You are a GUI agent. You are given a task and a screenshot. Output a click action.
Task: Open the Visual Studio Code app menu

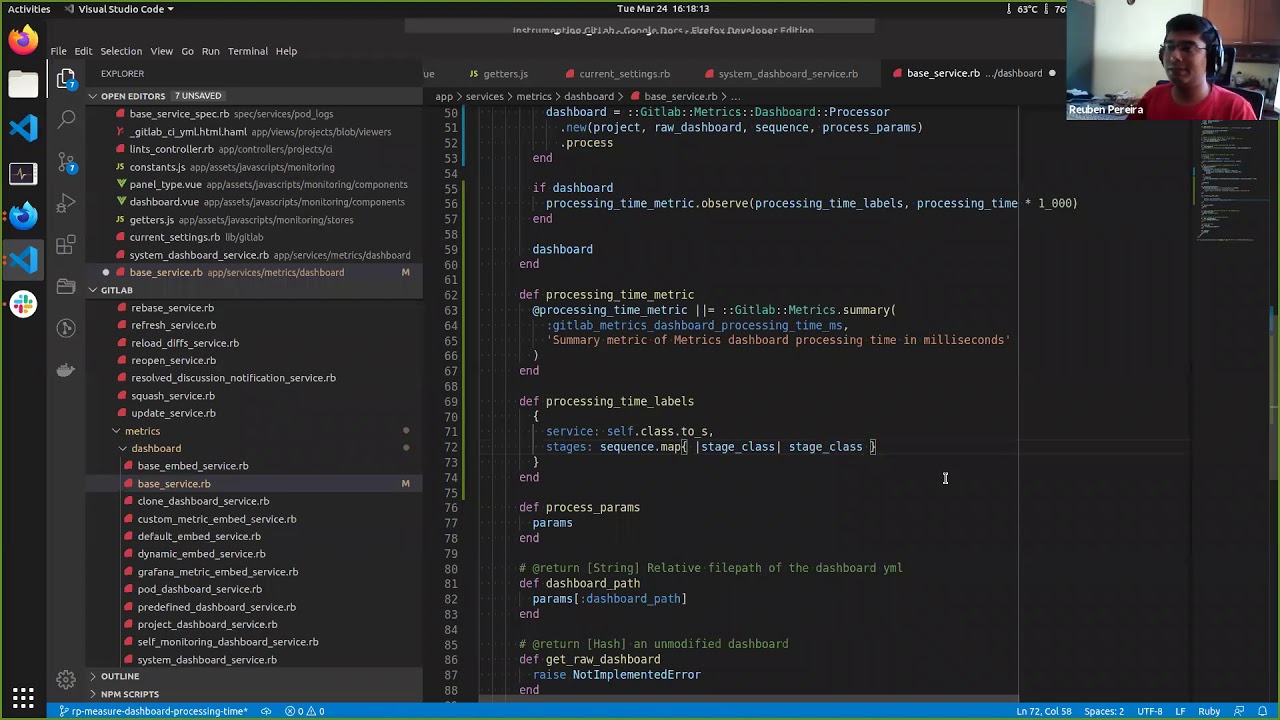120,9
